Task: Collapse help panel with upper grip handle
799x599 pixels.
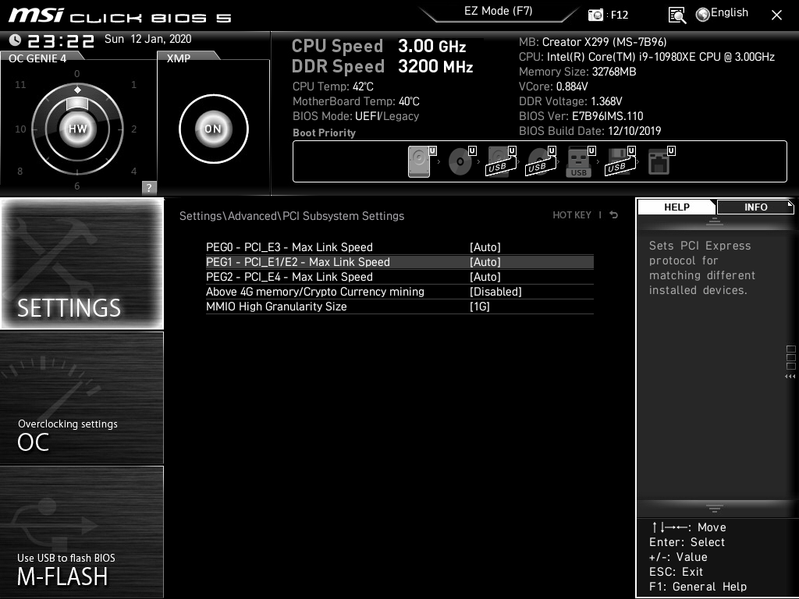Action: 714,221
